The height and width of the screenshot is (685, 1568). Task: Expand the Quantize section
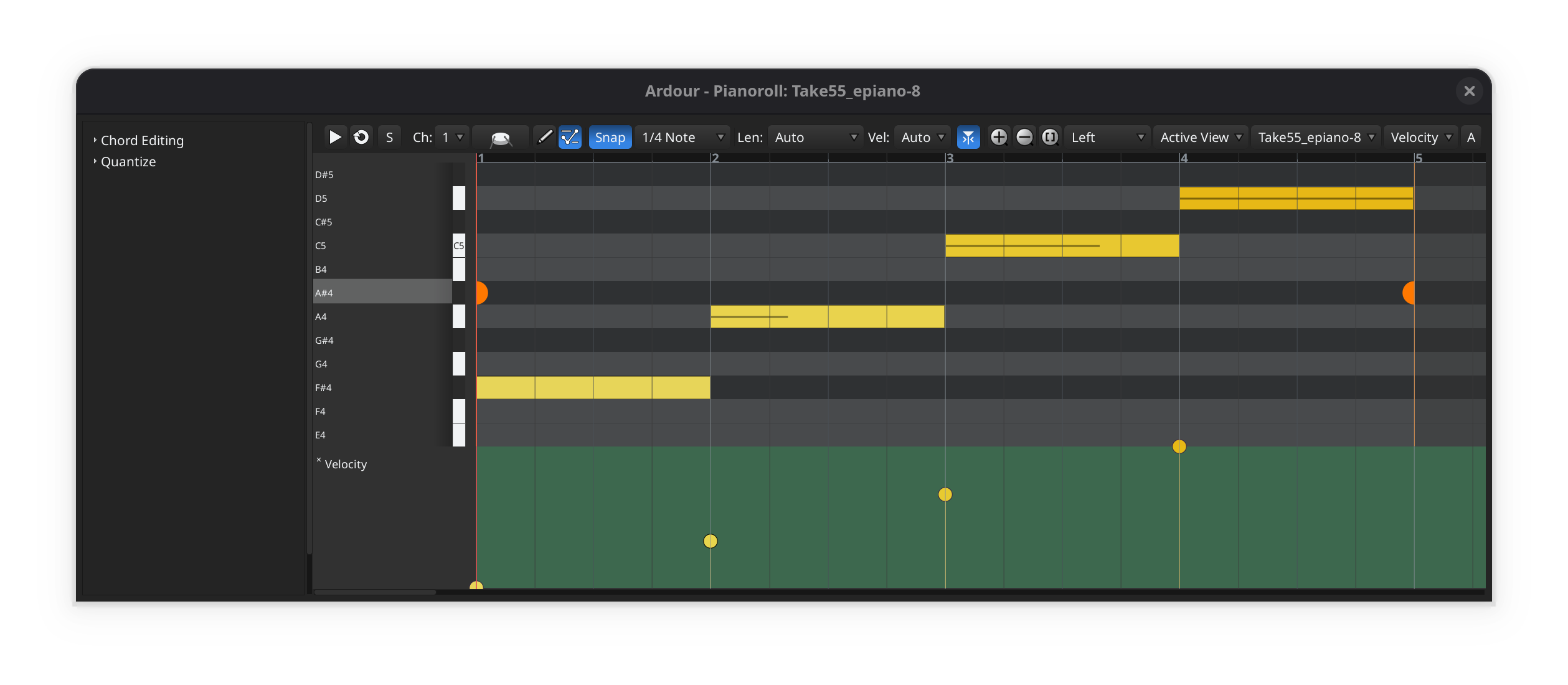(x=128, y=162)
